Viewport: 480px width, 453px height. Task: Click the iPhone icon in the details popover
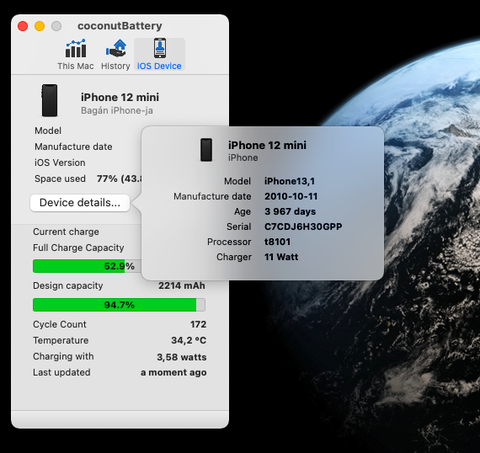(206, 150)
